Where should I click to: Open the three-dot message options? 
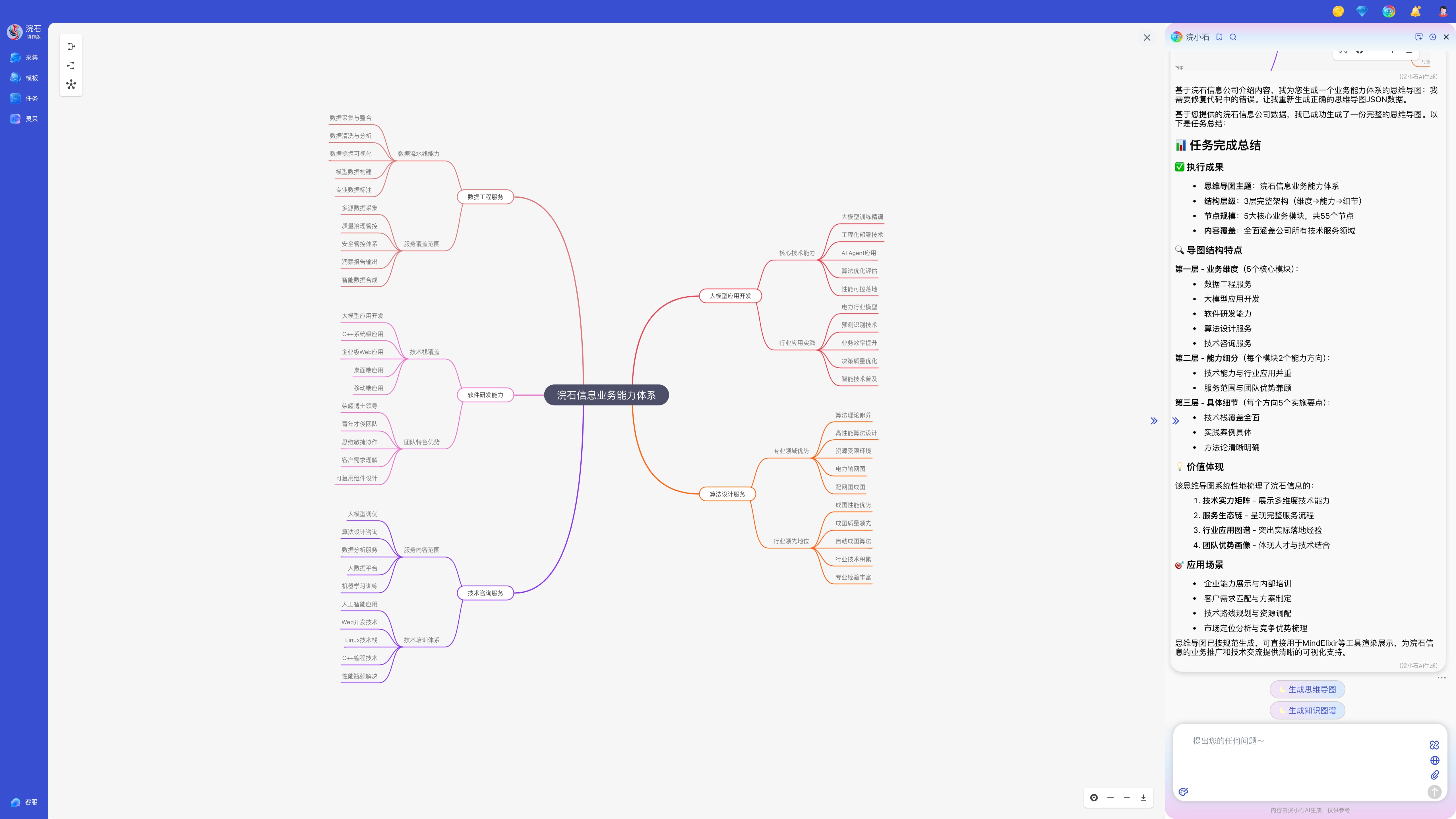click(x=1441, y=677)
